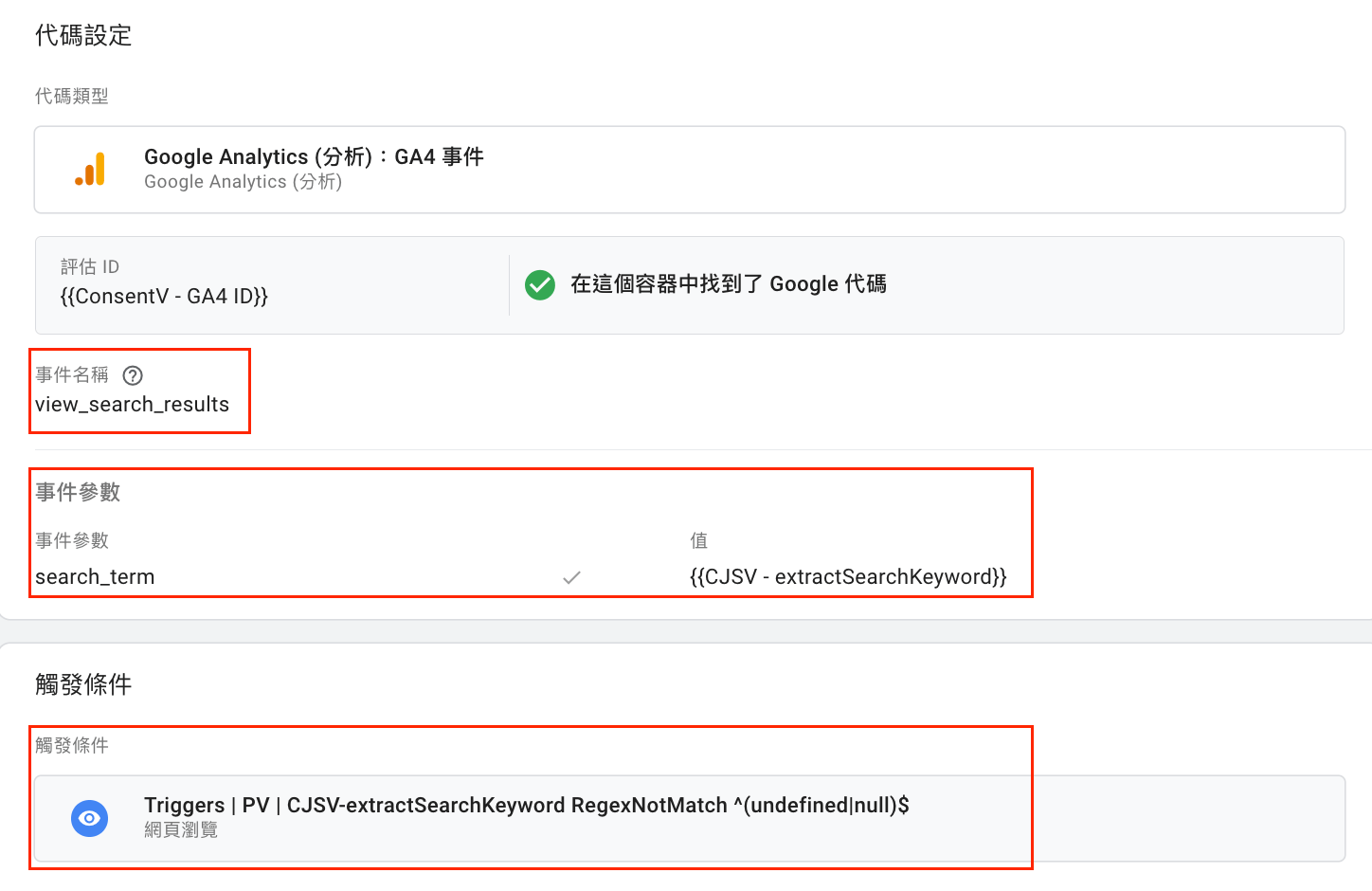Select the view_search_results event name field
This screenshot has height=891, width=1372.
pos(132,405)
